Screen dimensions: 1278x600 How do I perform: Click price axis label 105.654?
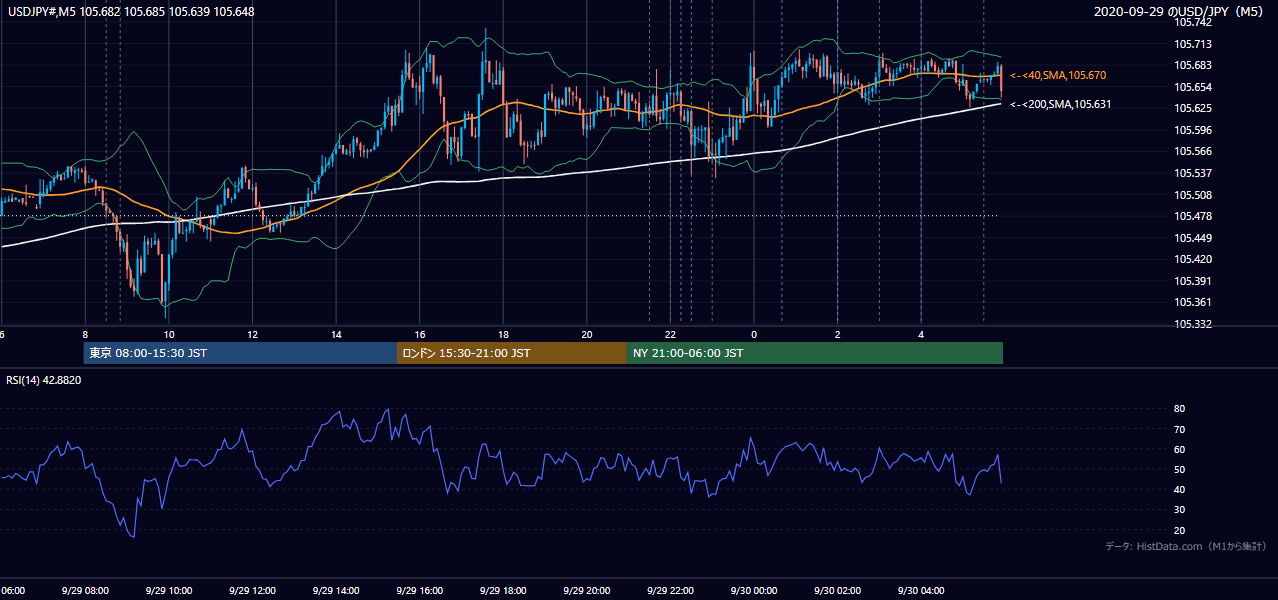tap(1192, 87)
